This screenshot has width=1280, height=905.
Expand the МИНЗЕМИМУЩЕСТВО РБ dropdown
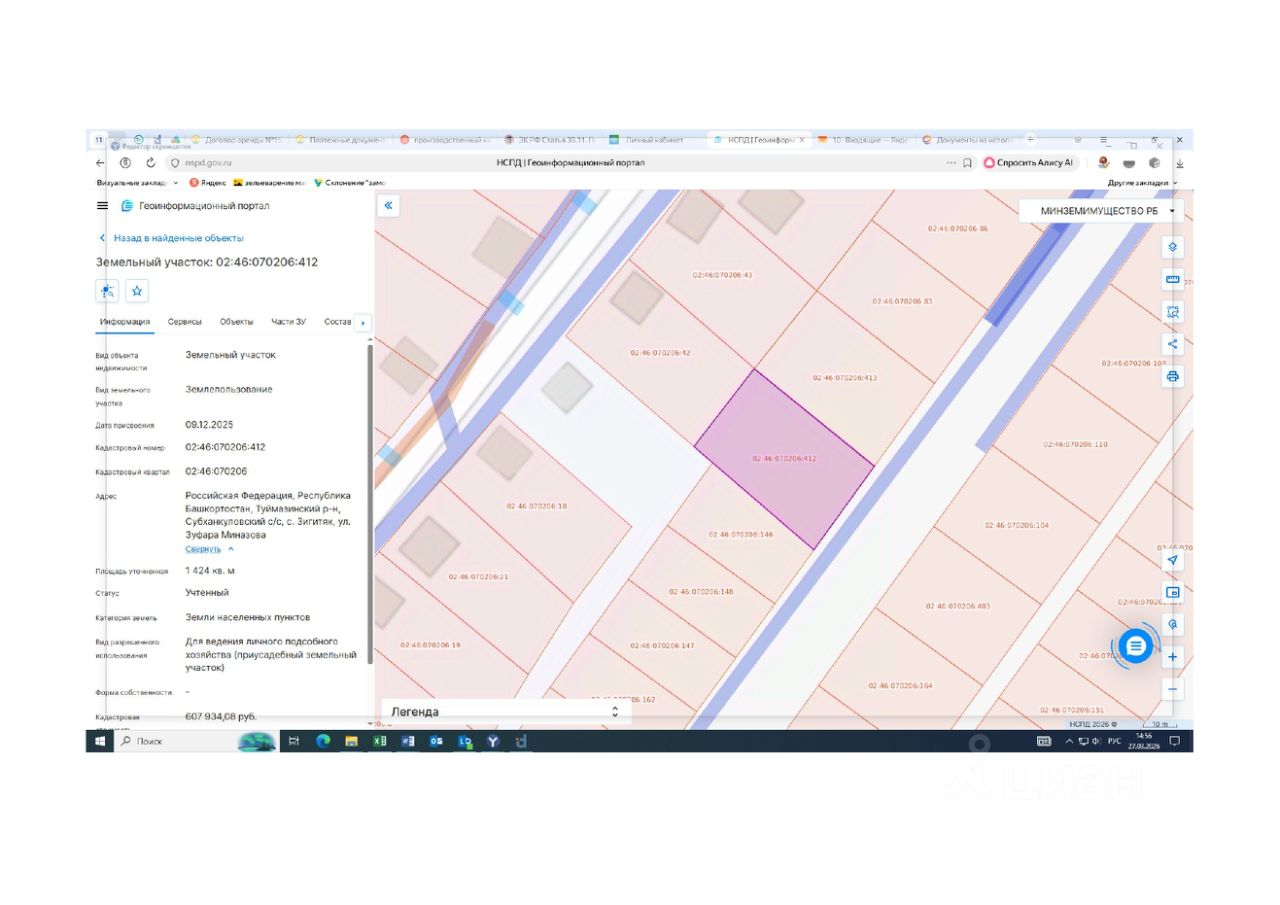pyautogui.click(x=1101, y=211)
